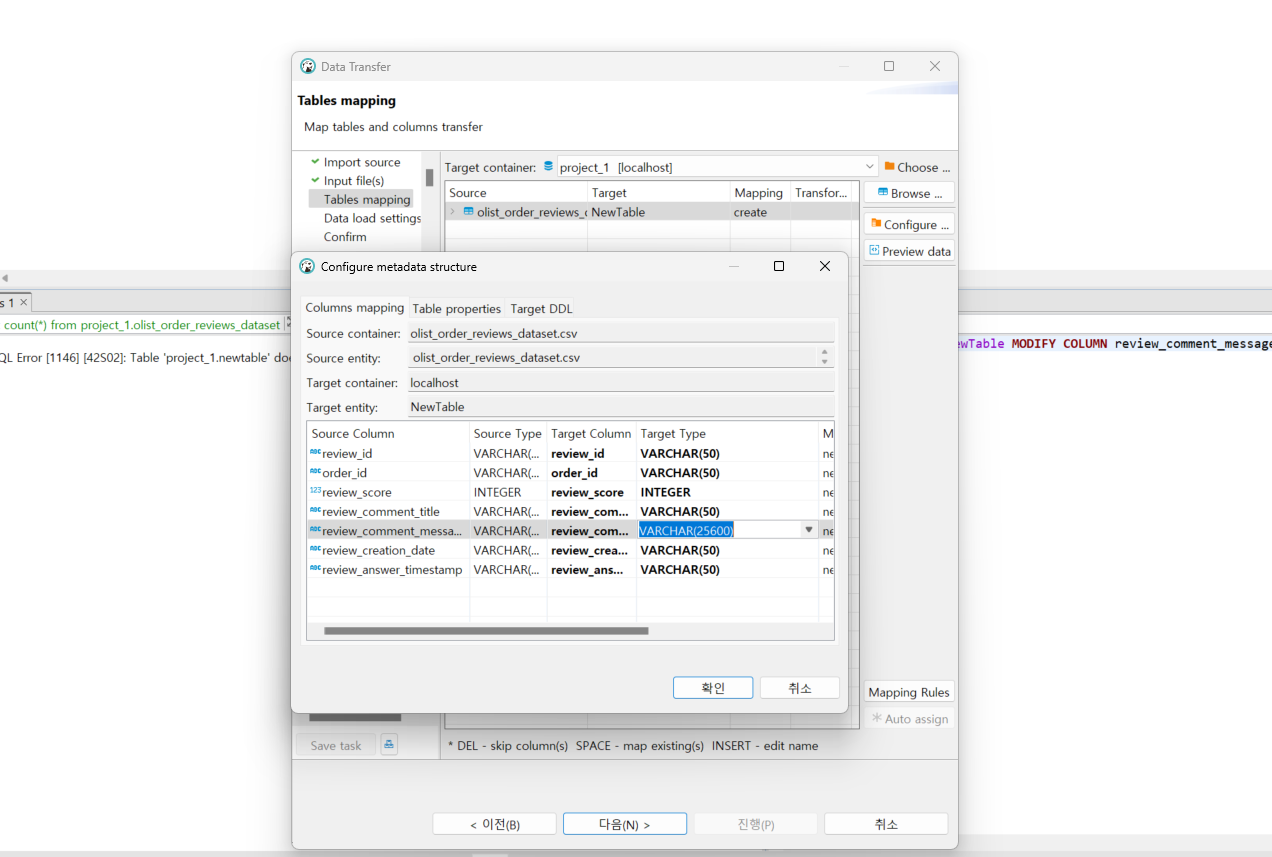This screenshot has height=857, width=1272.
Task: Select the Confirm step
Action: coord(345,237)
